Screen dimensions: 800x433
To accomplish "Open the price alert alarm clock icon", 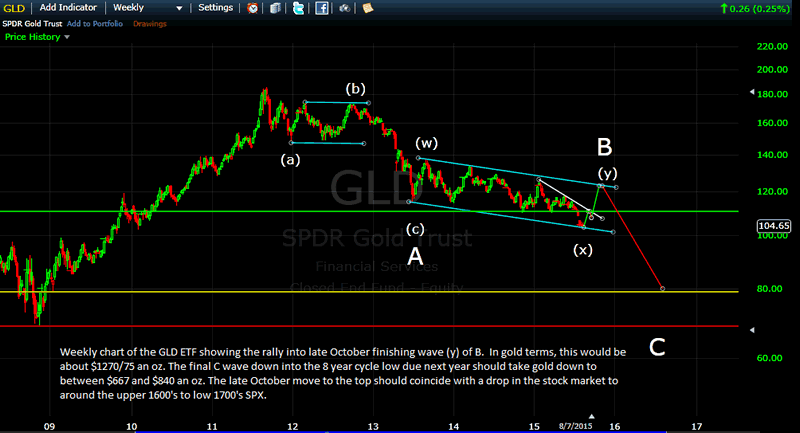I will pyautogui.click(x=253, y=8).
